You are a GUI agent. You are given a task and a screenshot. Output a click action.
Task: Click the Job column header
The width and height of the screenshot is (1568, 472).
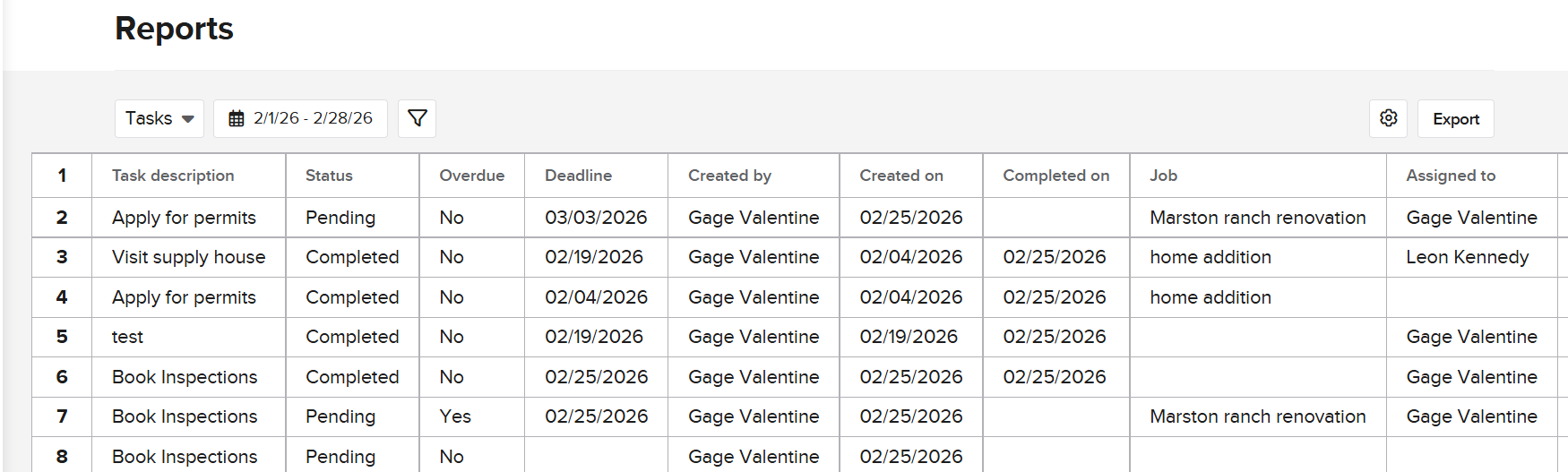click(x=1163, y=176)
